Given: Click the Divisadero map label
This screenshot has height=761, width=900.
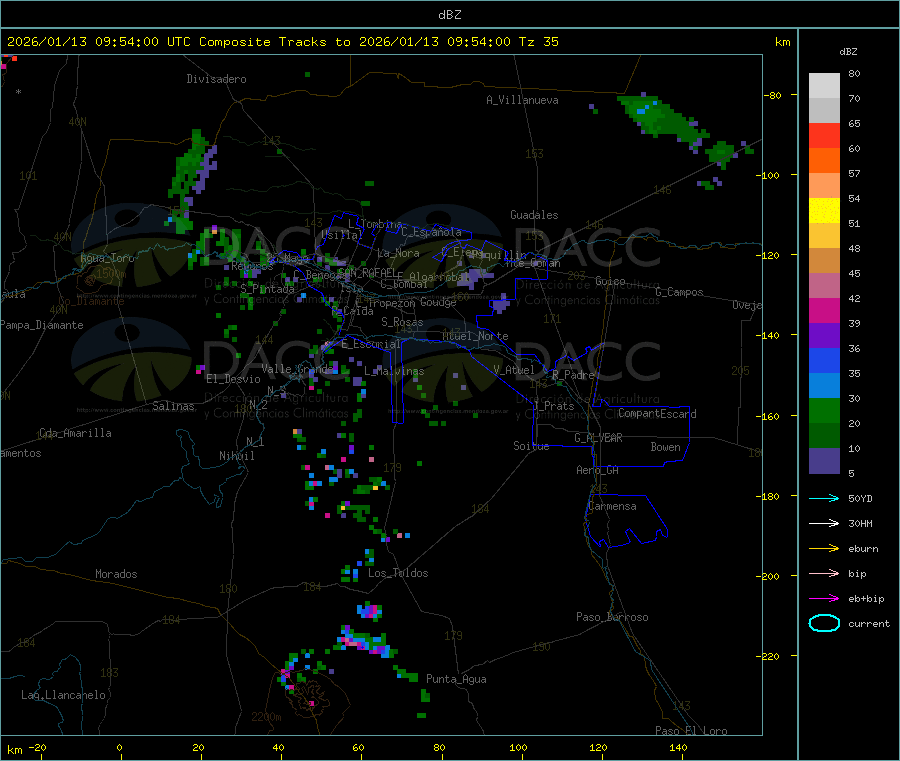Looking at the screenshot, I should click(x=216, y=79).
